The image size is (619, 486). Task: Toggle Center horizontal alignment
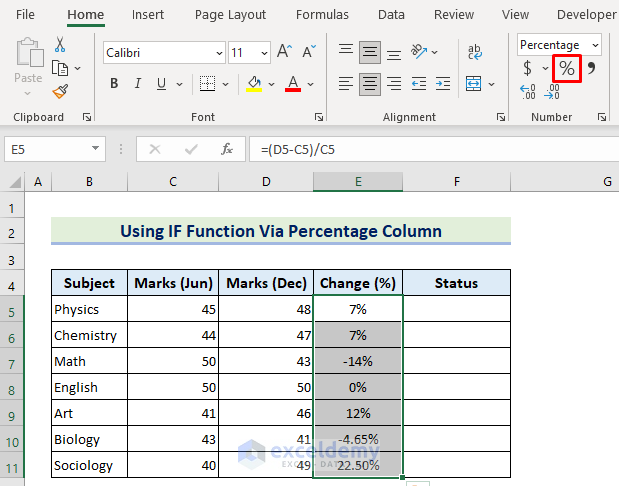point(370,83)
